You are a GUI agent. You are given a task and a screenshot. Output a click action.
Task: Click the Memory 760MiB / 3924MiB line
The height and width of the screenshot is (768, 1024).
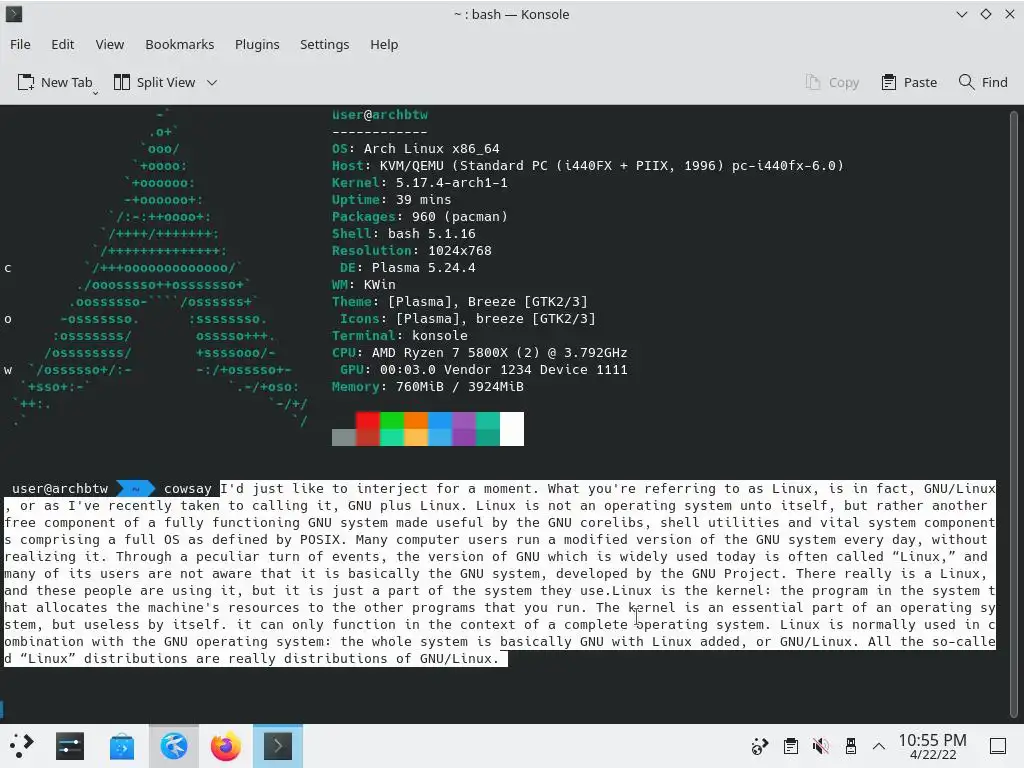428,387
